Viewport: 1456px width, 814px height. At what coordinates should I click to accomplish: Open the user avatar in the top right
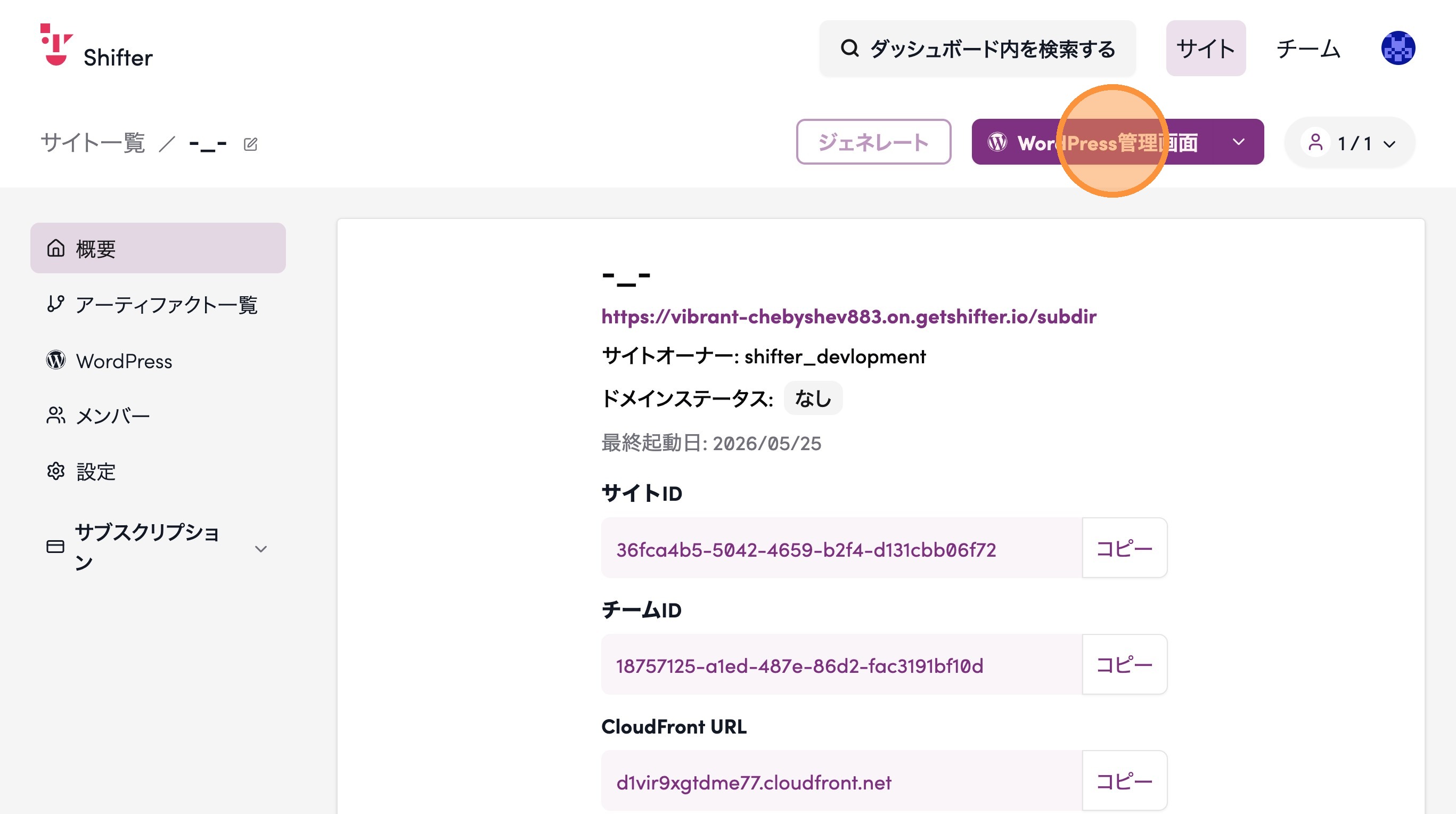coord(1398,48)
